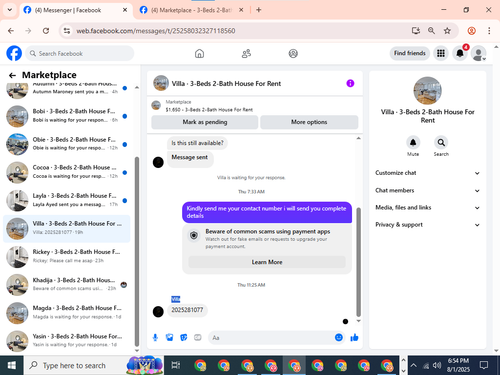
Task: Click Mark as pending button
Action: [x=205, y=122]
